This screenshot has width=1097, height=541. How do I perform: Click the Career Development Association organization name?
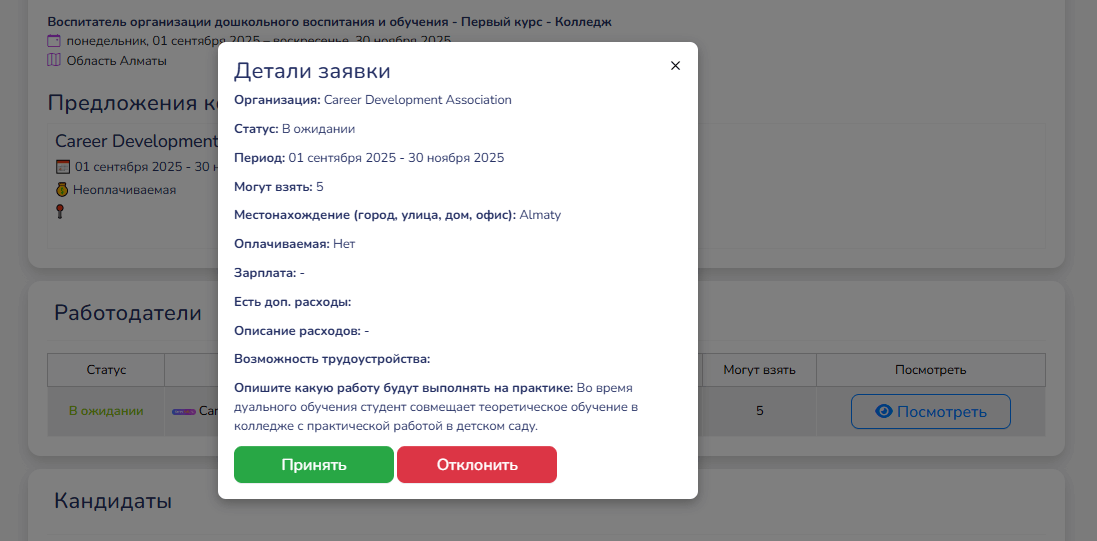click(x=417, y=100)
